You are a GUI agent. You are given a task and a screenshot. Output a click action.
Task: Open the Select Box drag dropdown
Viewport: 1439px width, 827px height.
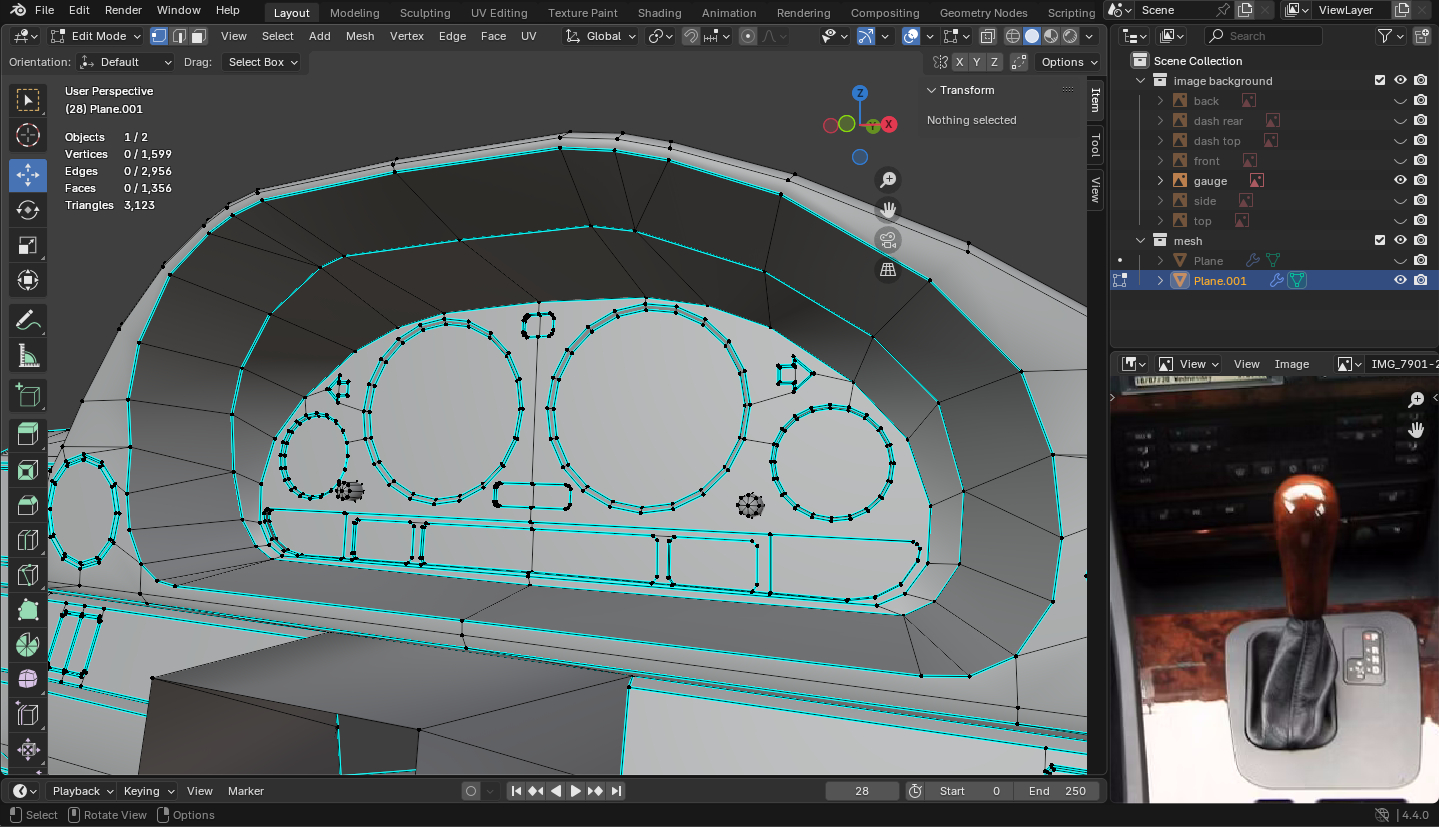click(x=263, y=62)
